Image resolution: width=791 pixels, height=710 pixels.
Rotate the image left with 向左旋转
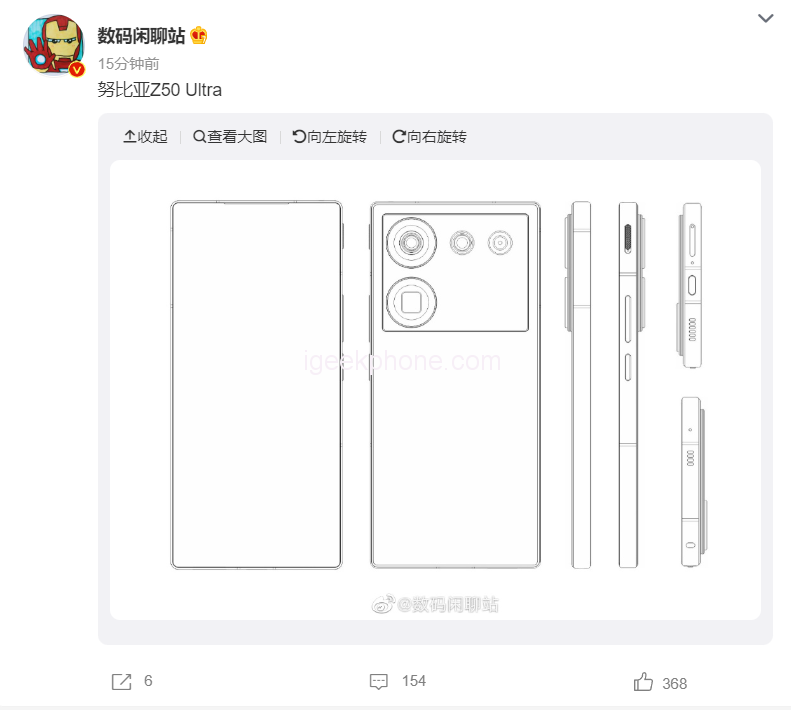click(329, 136)
